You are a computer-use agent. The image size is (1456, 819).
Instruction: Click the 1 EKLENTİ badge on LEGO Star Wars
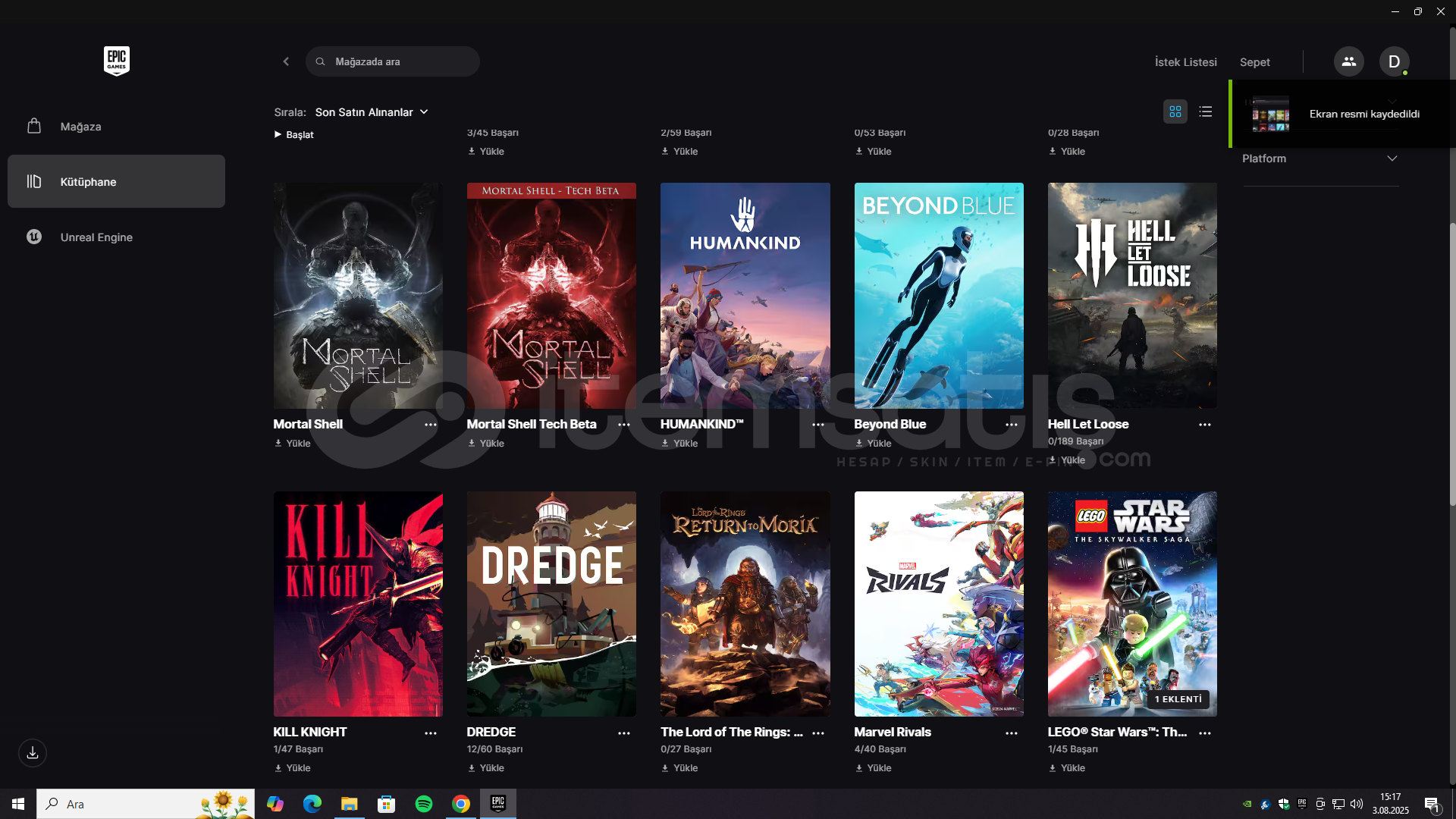(1178, 699)
